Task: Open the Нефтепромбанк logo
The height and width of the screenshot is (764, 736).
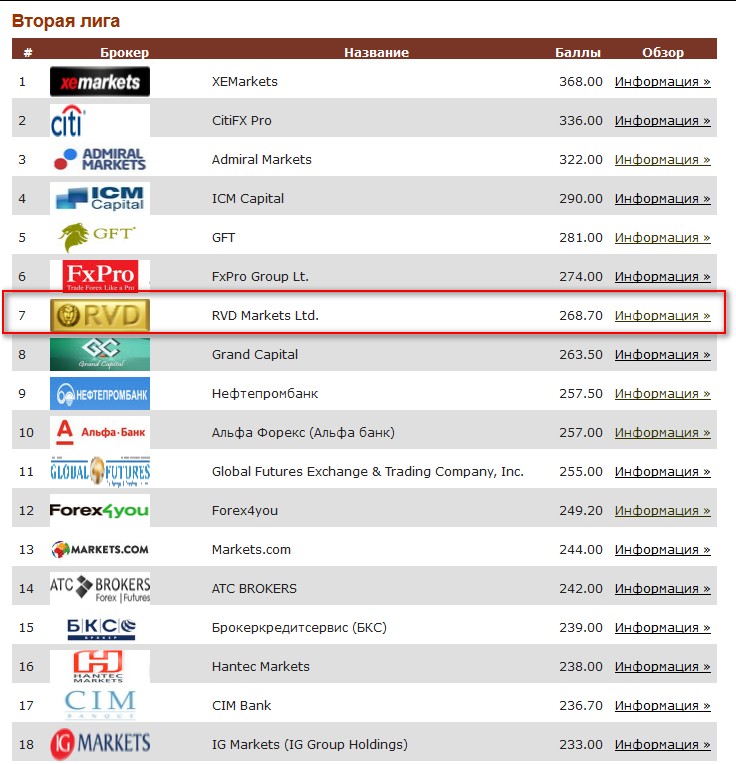Action: point(100,393)
